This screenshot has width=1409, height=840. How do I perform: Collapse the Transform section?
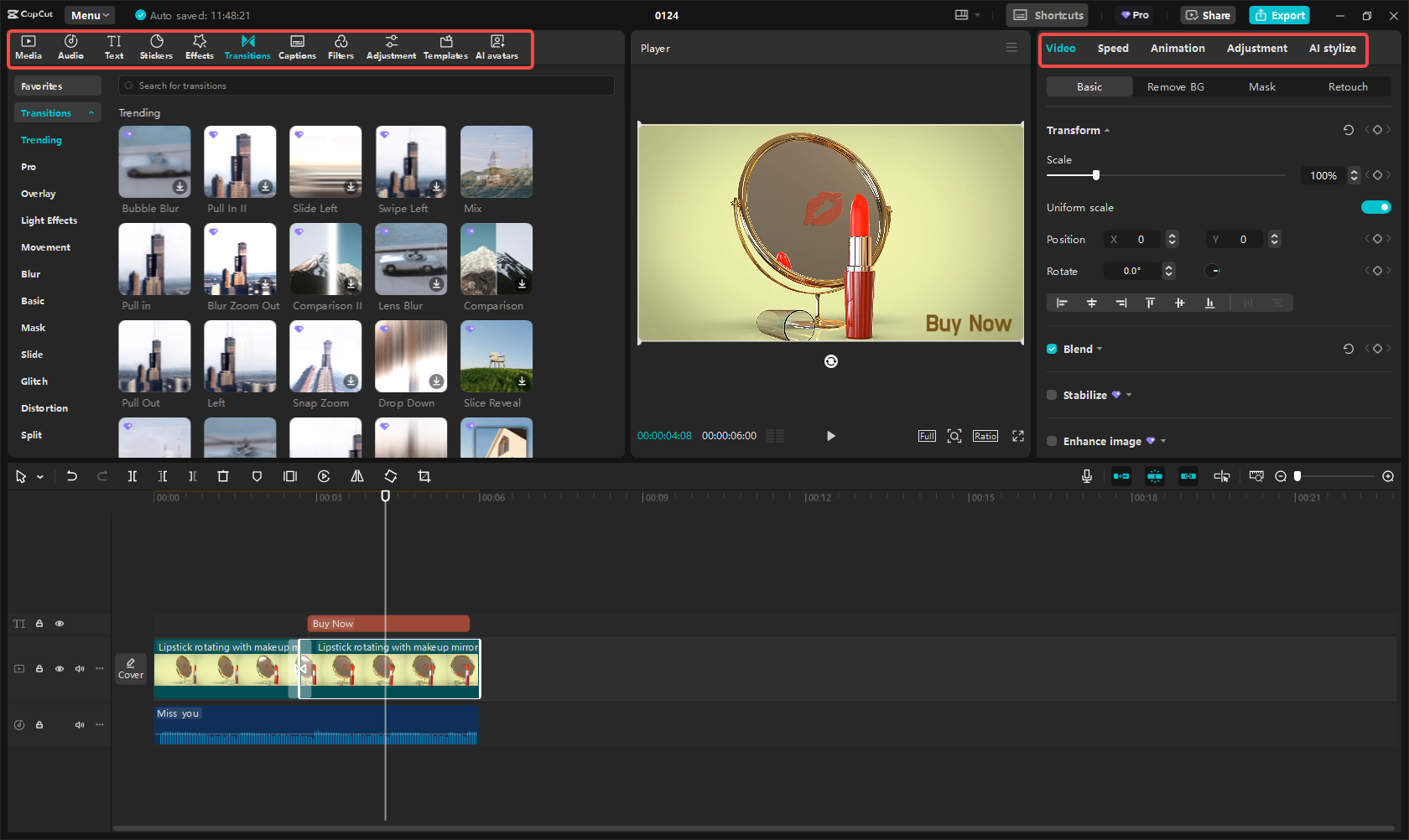1106,130
